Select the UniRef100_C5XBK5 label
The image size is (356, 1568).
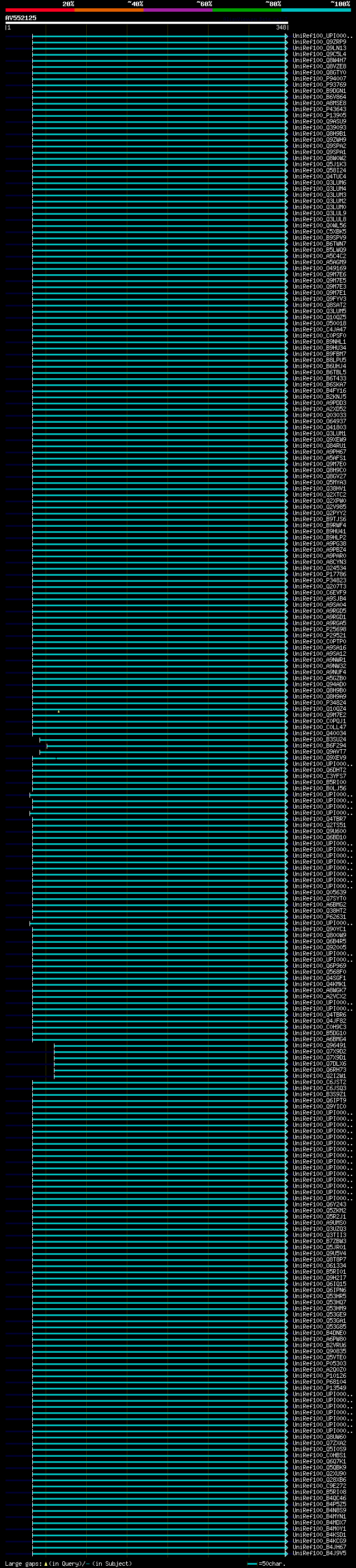point(319,232)
